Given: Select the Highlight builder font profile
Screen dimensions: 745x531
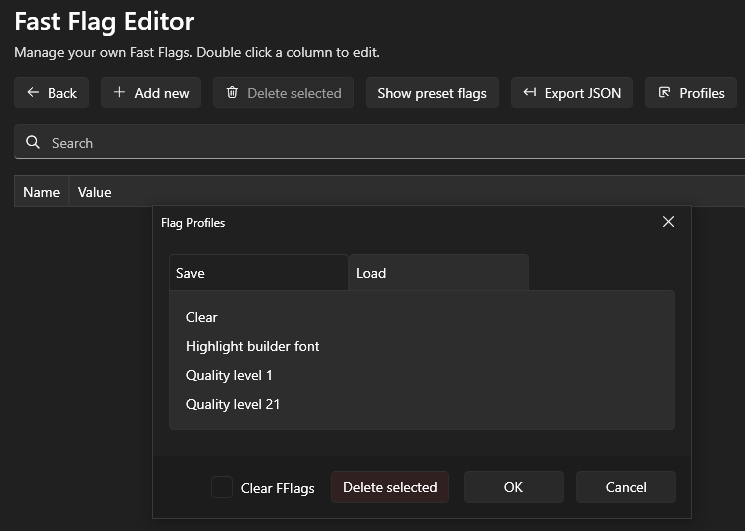Looking at the screenshot, I should point(253,346).
